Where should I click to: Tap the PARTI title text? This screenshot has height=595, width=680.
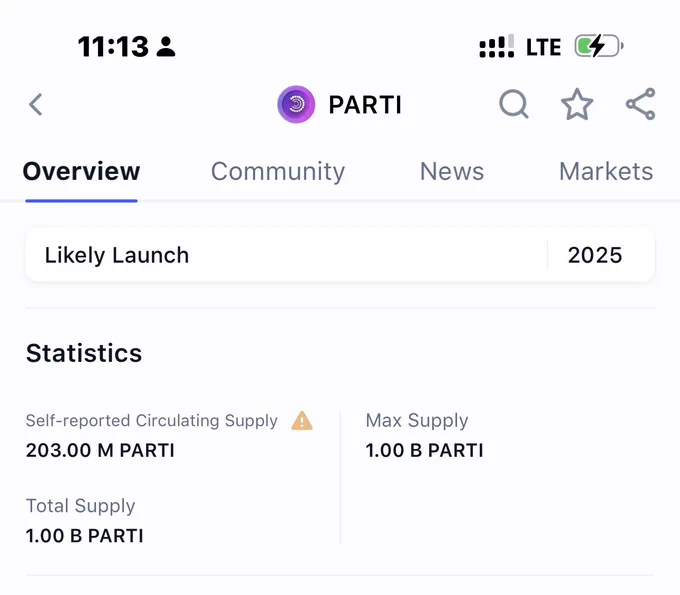point(365,105)
